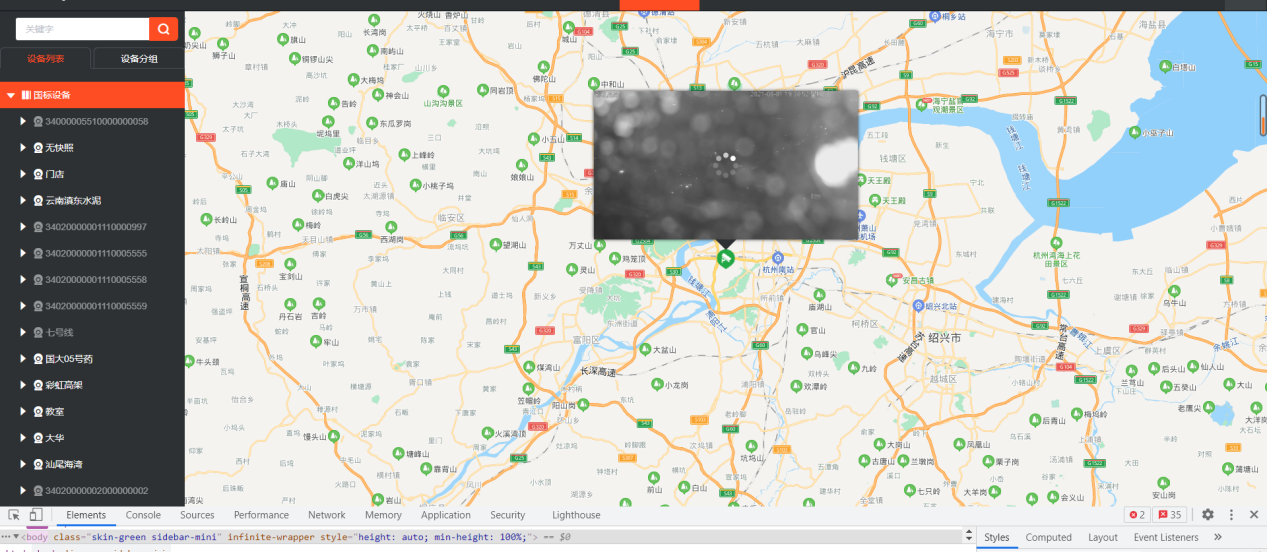This screenshot has width=1267, height=552.
Task: Click the 欢潭岭 scenic marker
Action: tap(797, 385)
